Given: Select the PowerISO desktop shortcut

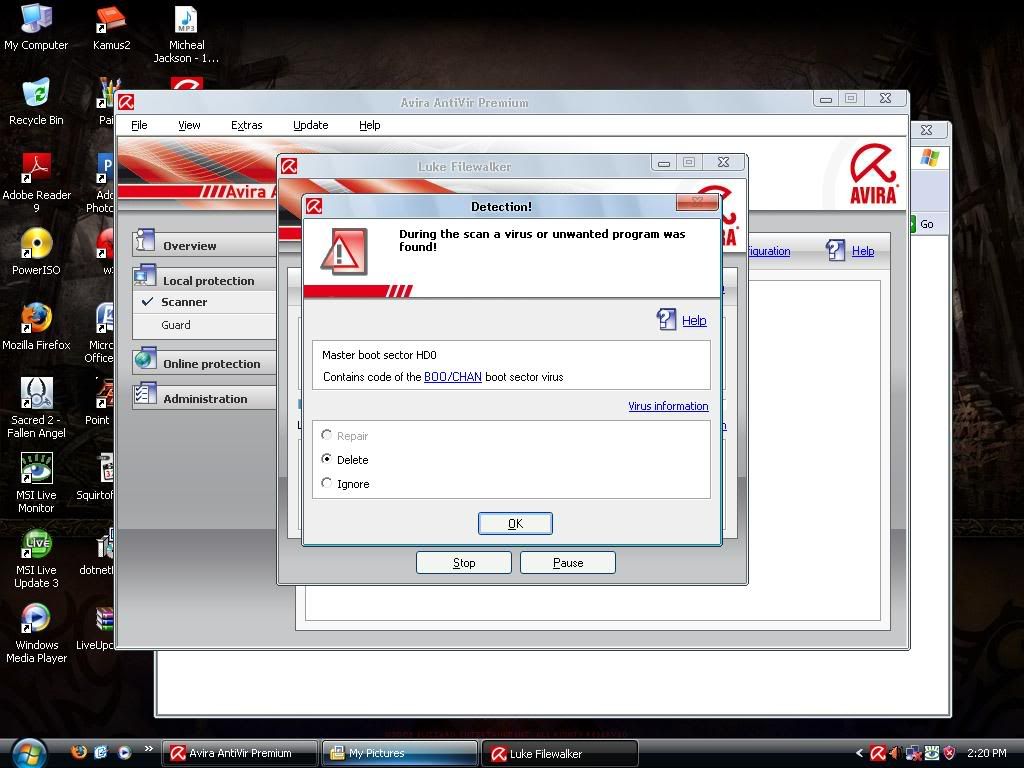Looking at the screenshot, I should coord(36,252).
